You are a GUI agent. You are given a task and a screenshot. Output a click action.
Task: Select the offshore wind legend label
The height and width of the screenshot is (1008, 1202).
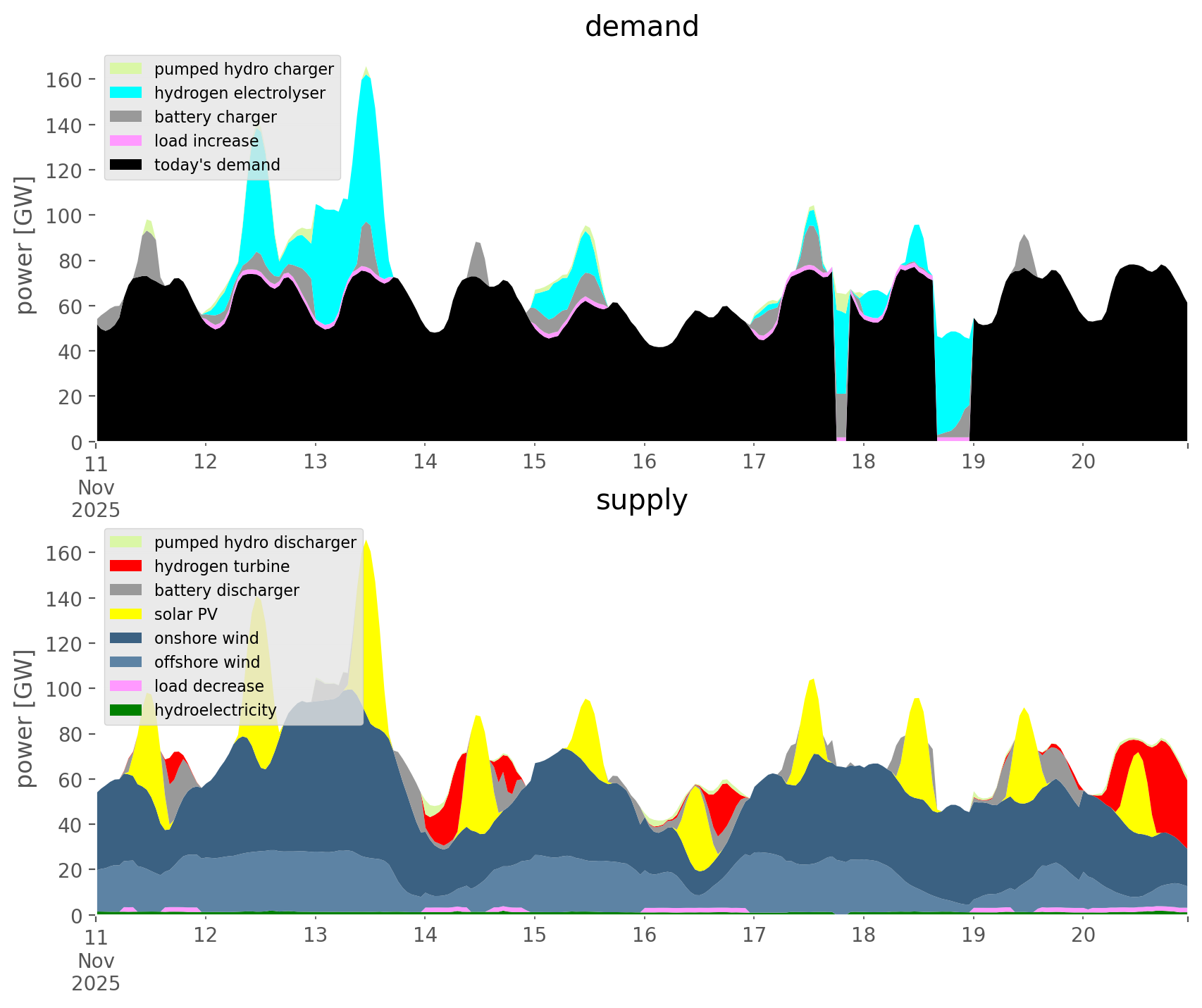point(206,662)
